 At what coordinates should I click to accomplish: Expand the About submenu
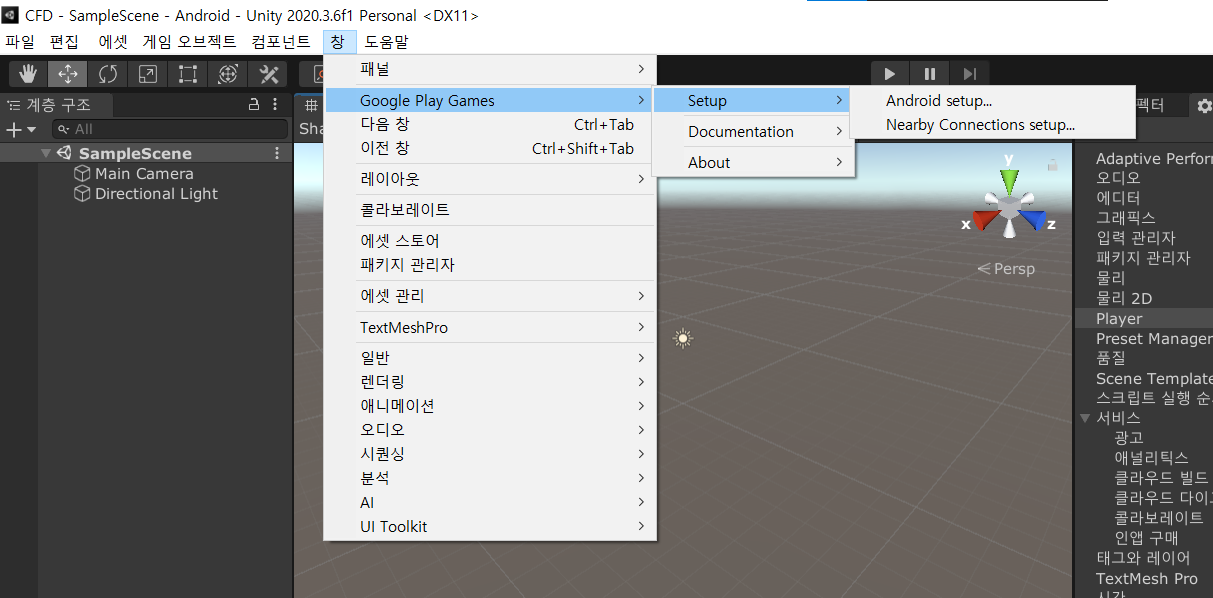[x=753, y=162]
